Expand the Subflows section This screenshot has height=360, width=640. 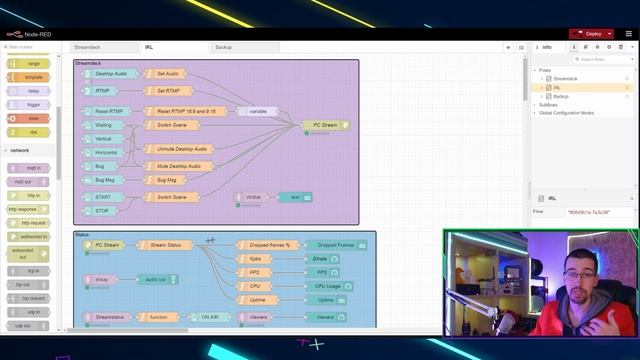point(535,105)
